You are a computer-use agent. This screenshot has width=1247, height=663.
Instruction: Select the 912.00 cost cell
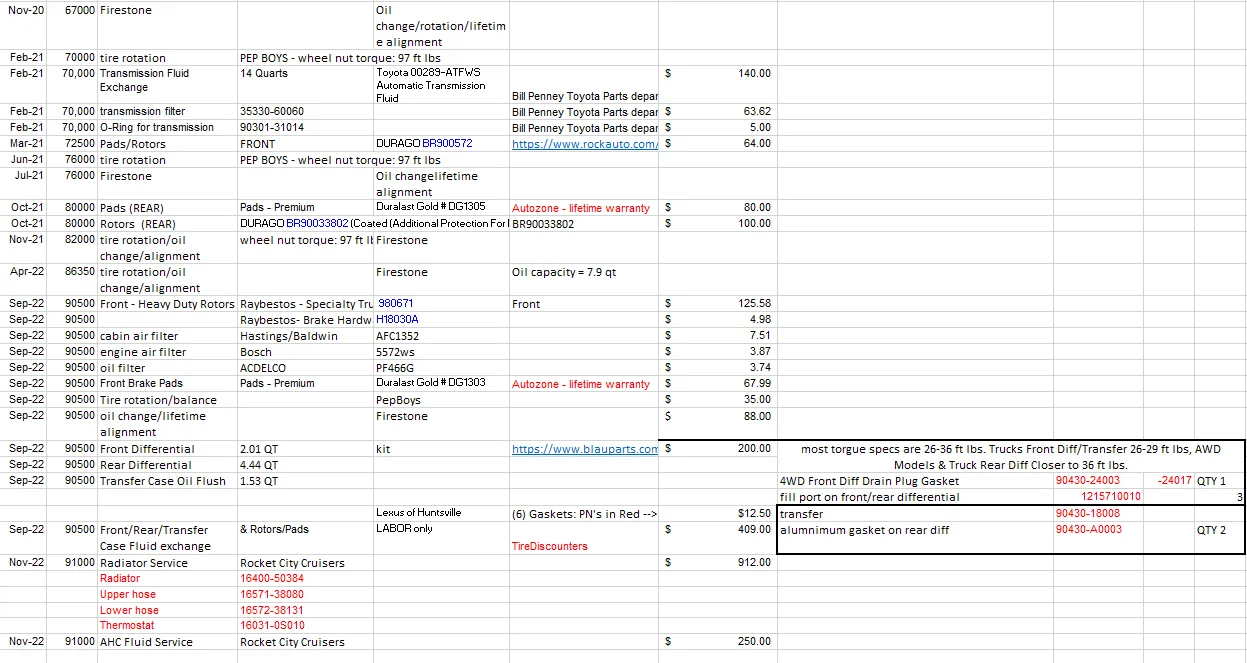point(717,562)
